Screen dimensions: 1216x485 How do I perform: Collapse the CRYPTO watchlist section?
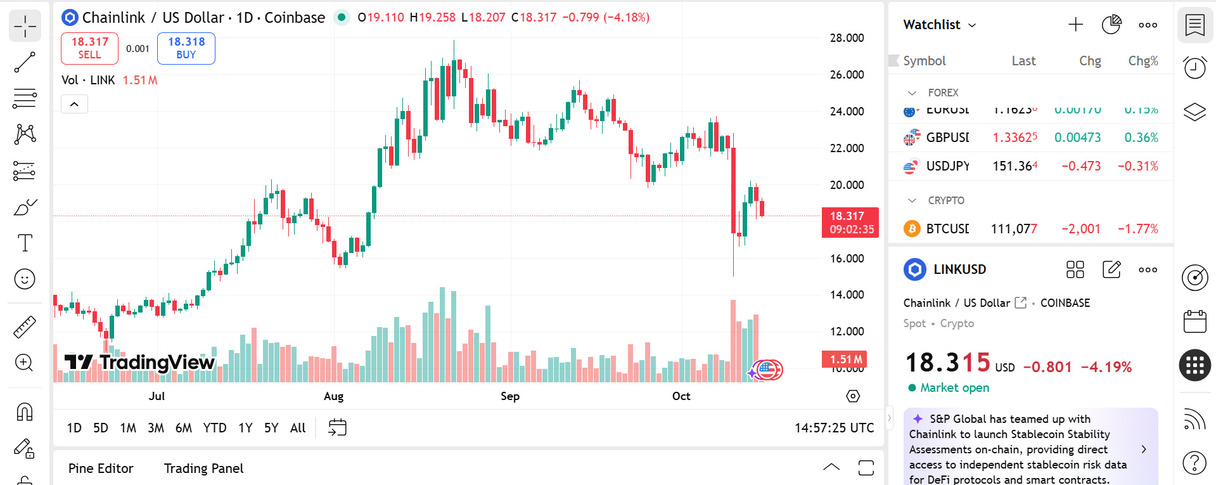point(912,200)
